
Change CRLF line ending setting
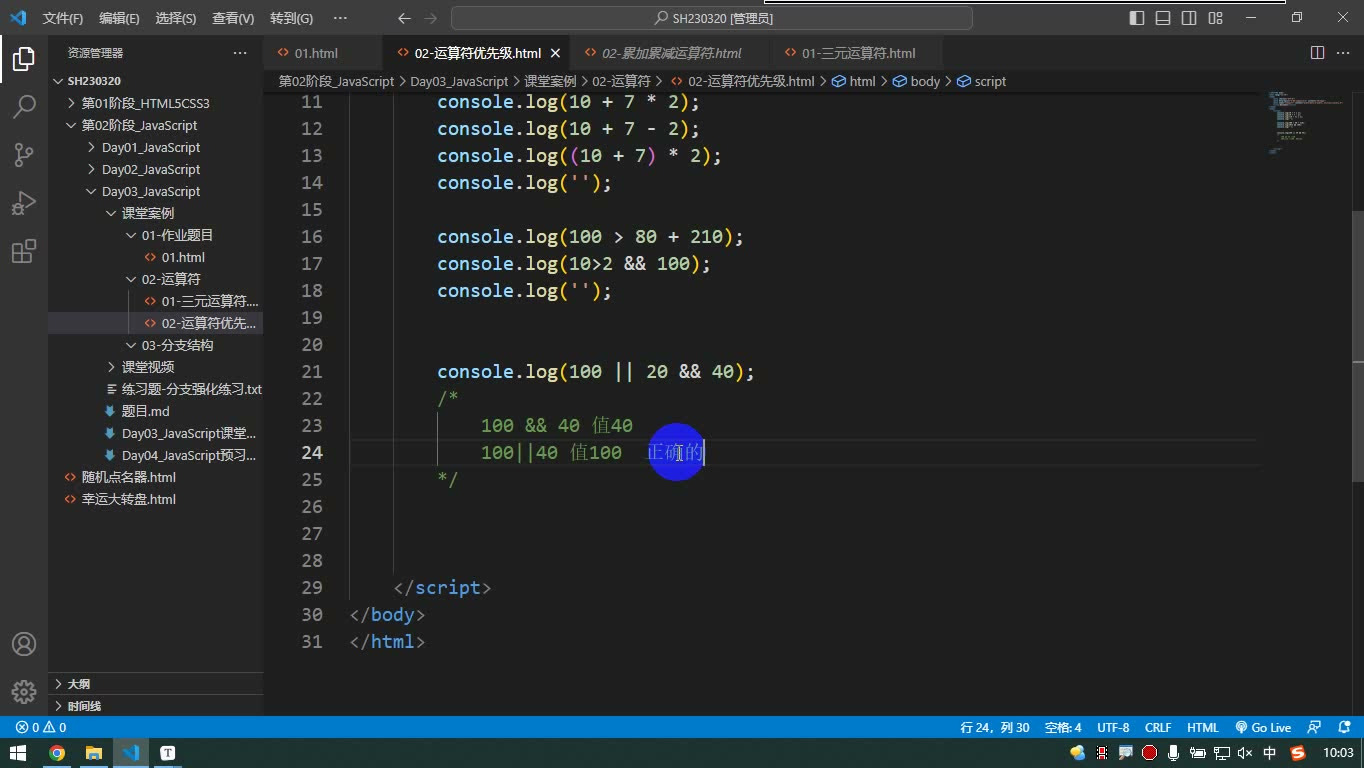[x=1158, y=727]
